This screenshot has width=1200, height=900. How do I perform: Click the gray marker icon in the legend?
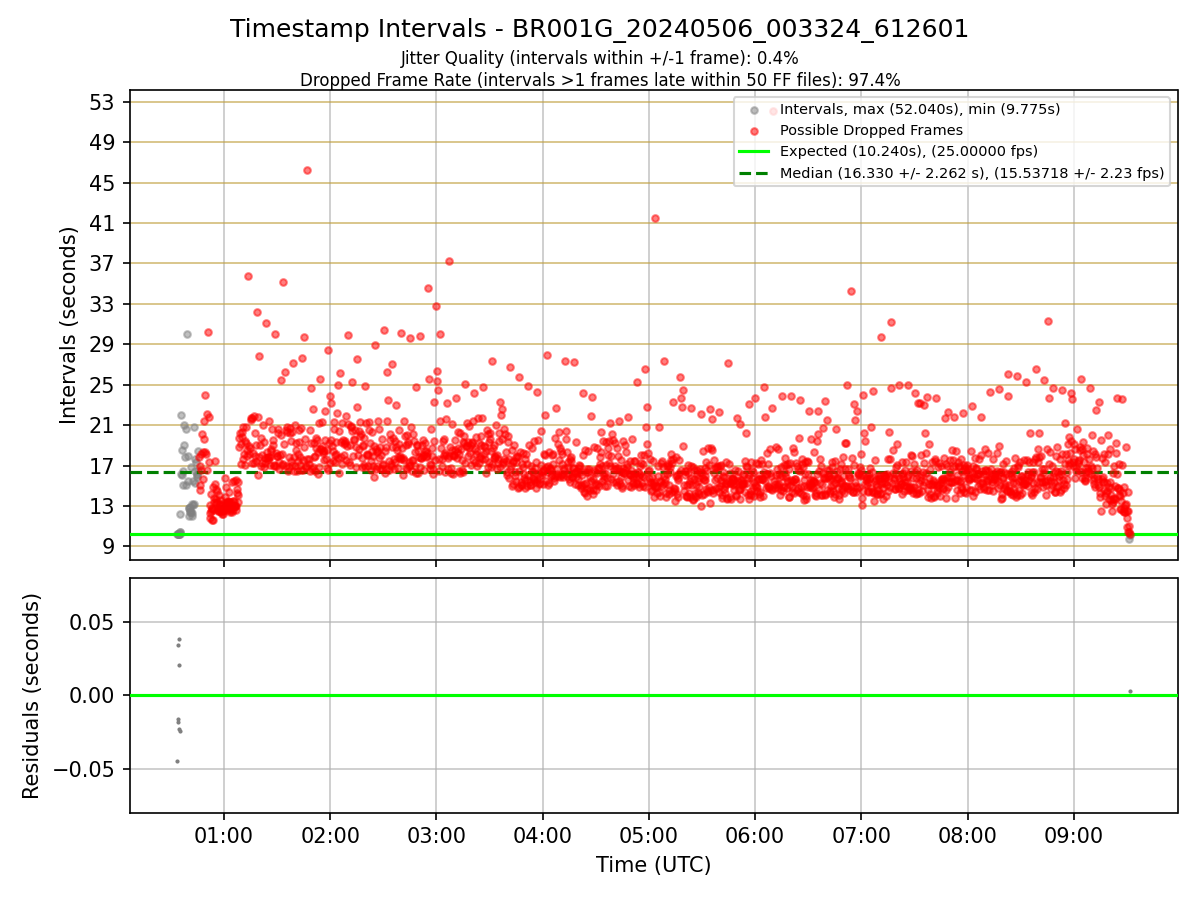[755, 110]
